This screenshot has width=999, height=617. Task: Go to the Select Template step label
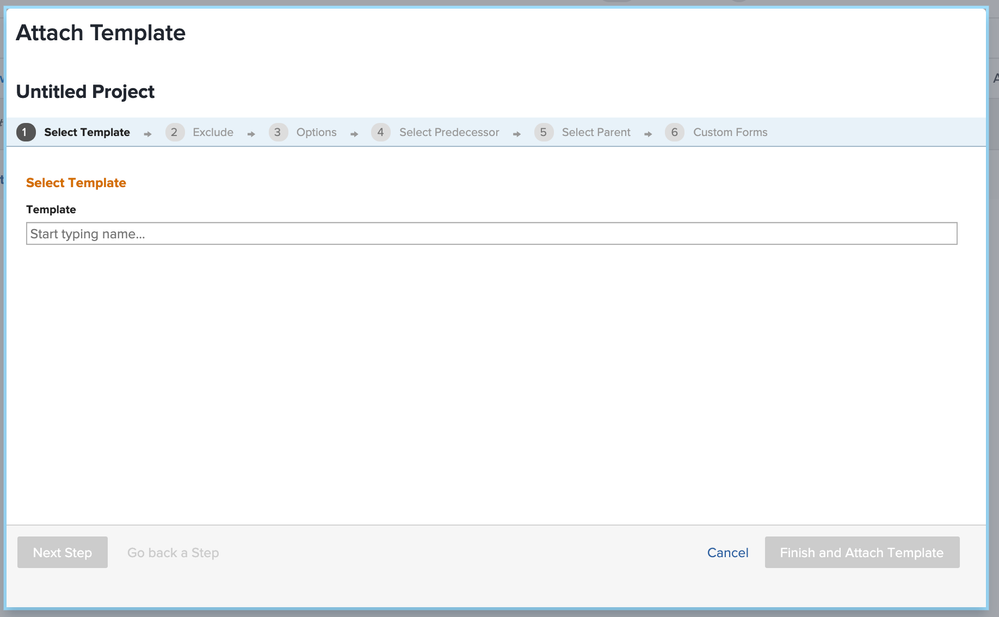pyautogui.click(x=87, y=132)
